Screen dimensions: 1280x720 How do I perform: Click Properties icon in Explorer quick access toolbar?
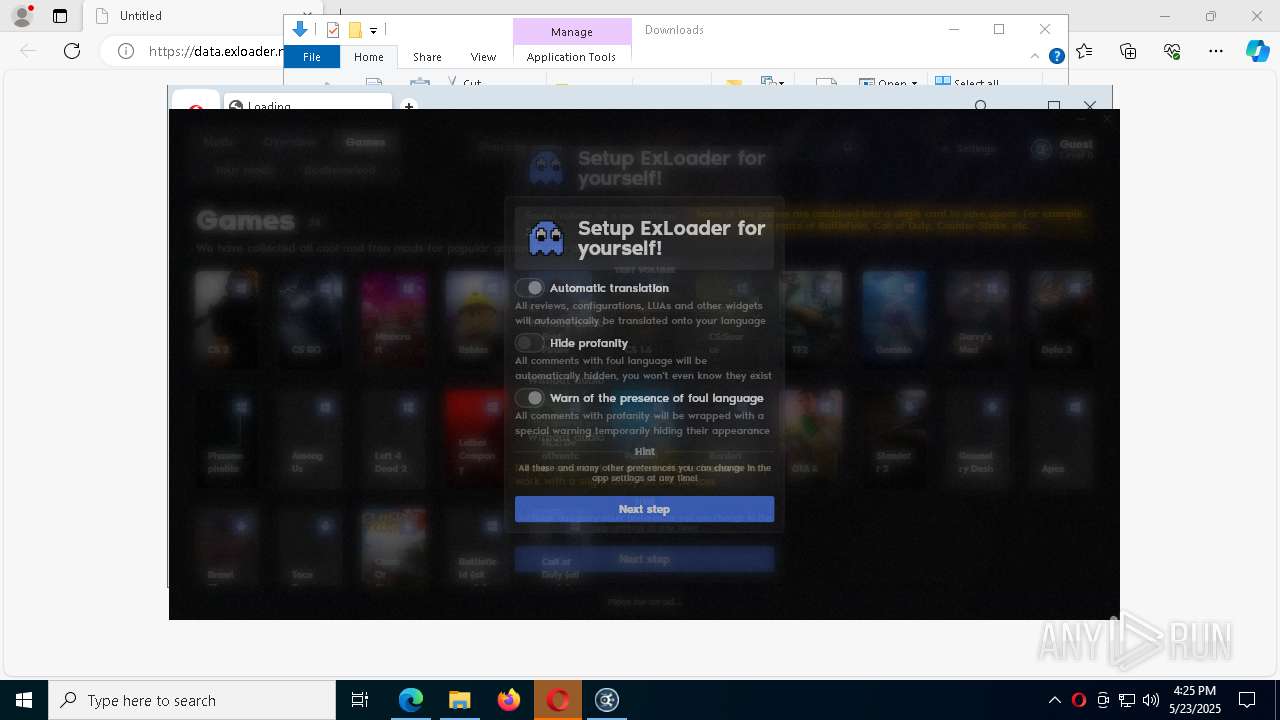[333, 30]
